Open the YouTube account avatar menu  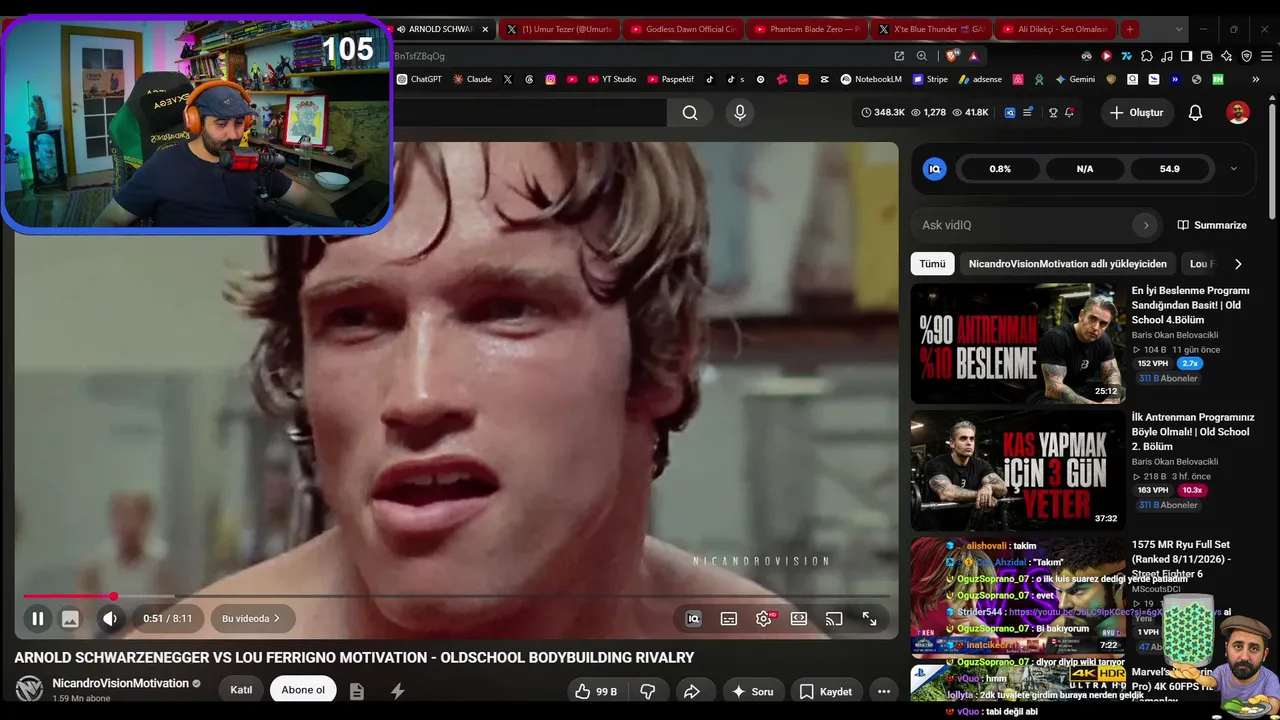click(1238, 113)
